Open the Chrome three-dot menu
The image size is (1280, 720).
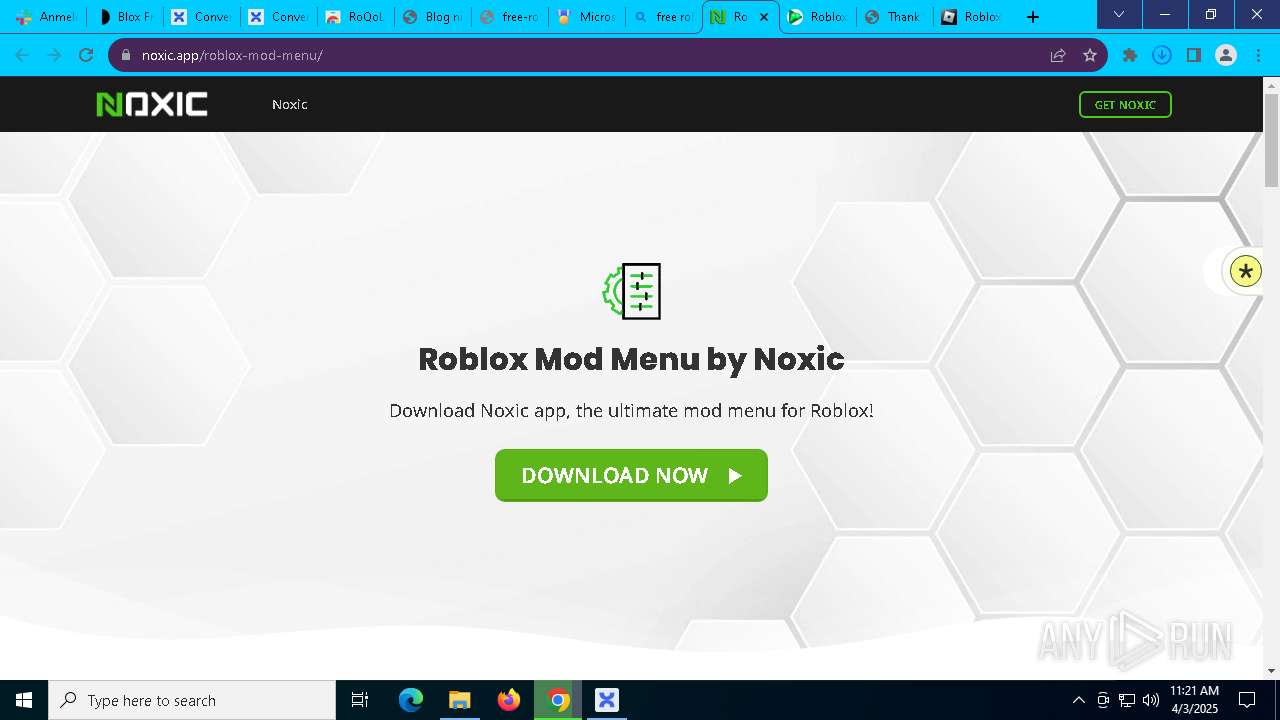pos(1258,55)
